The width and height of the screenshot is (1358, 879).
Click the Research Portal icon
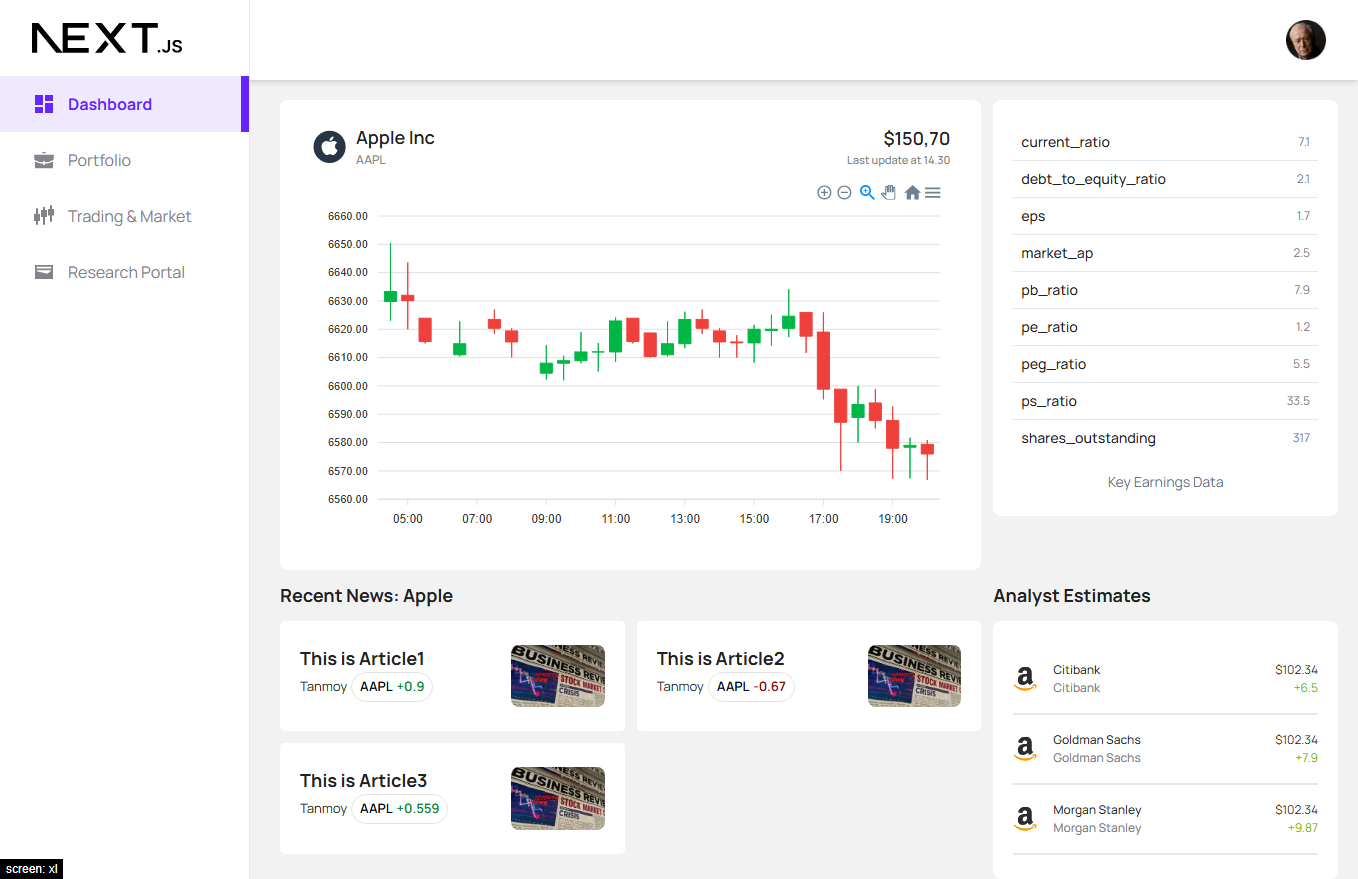tap(44, 272)
